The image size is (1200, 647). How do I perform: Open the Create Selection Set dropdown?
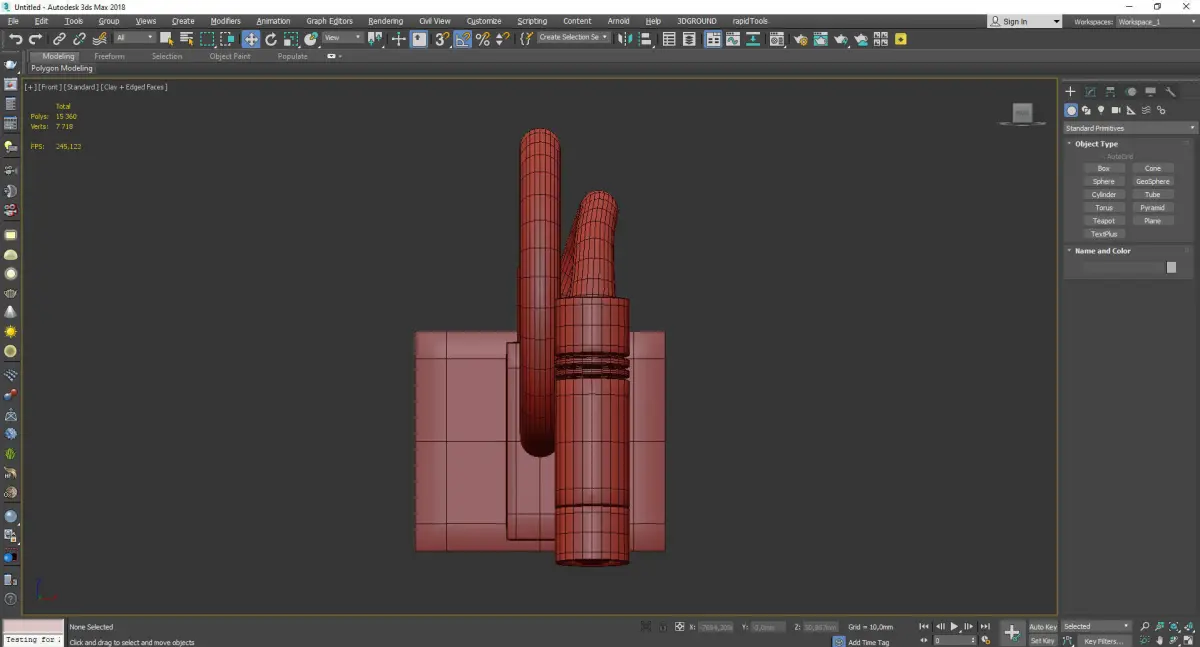(573, 38)
